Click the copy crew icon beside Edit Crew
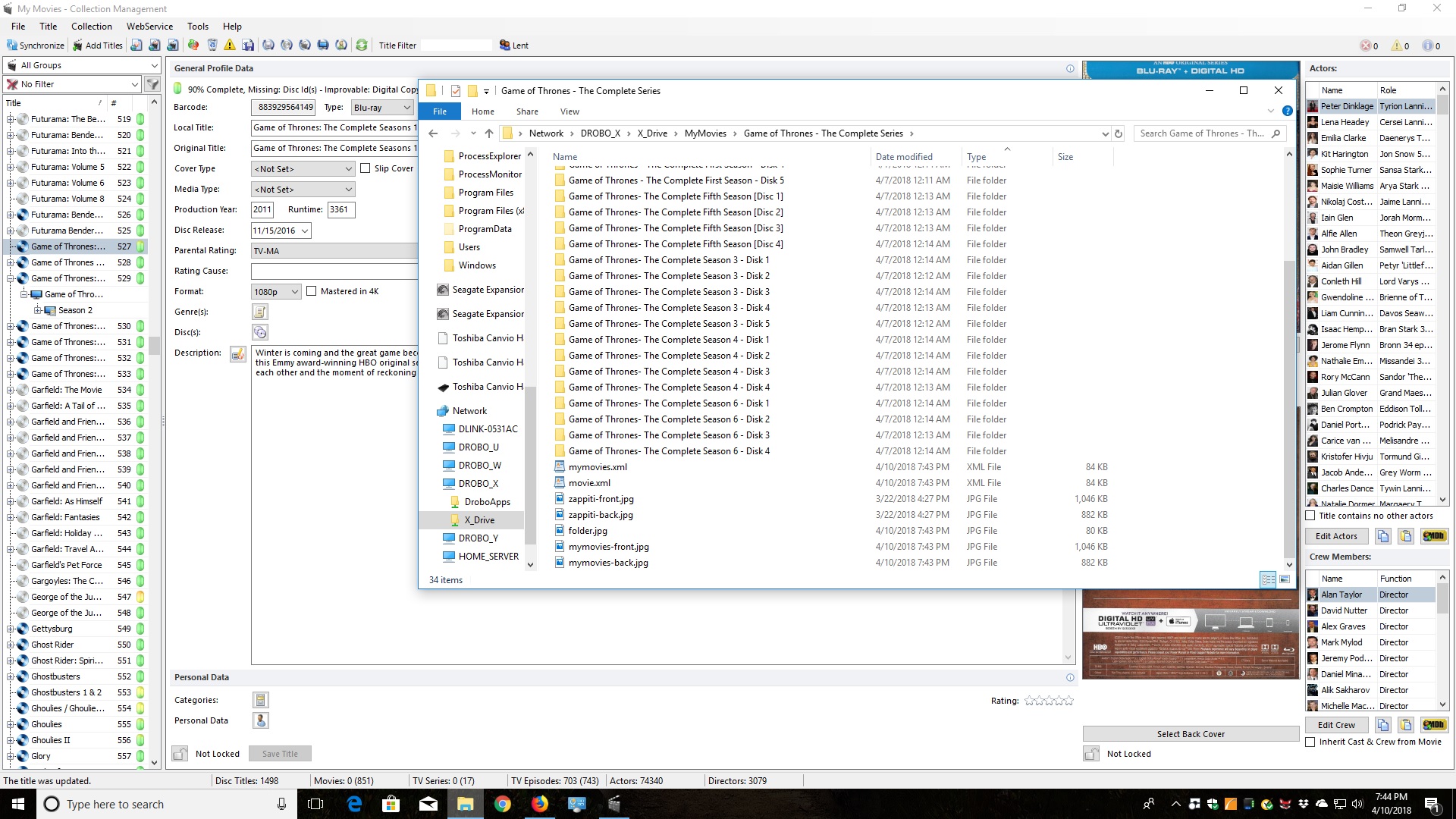Screen dimensions: 1456x819 [x=1383, y=725]
